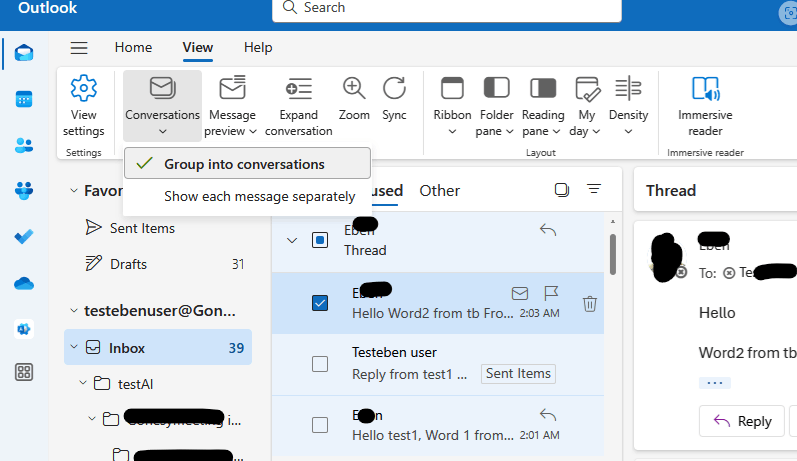Check the Testeben user message checkbox

pyautogui.click(x=320, y=364)
